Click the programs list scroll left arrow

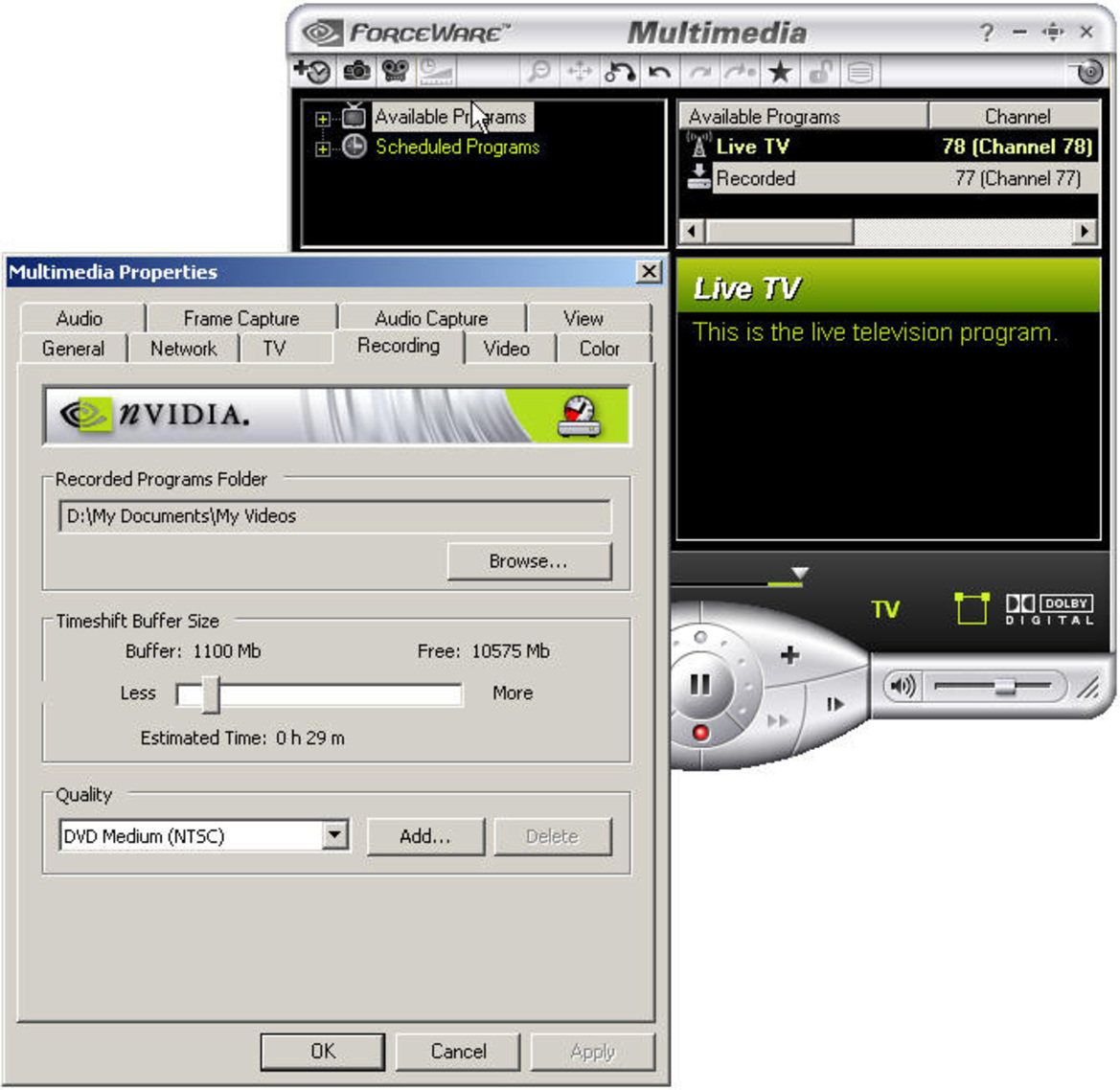coord(691,231)
